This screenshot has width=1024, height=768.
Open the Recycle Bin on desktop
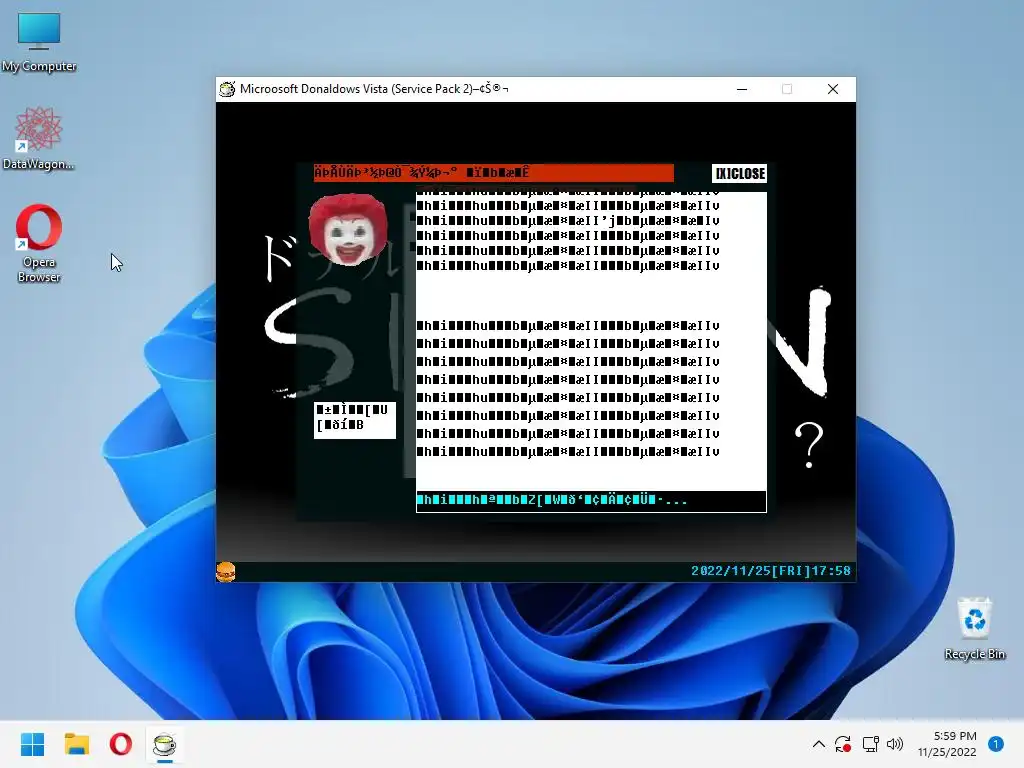pos(974,628)
